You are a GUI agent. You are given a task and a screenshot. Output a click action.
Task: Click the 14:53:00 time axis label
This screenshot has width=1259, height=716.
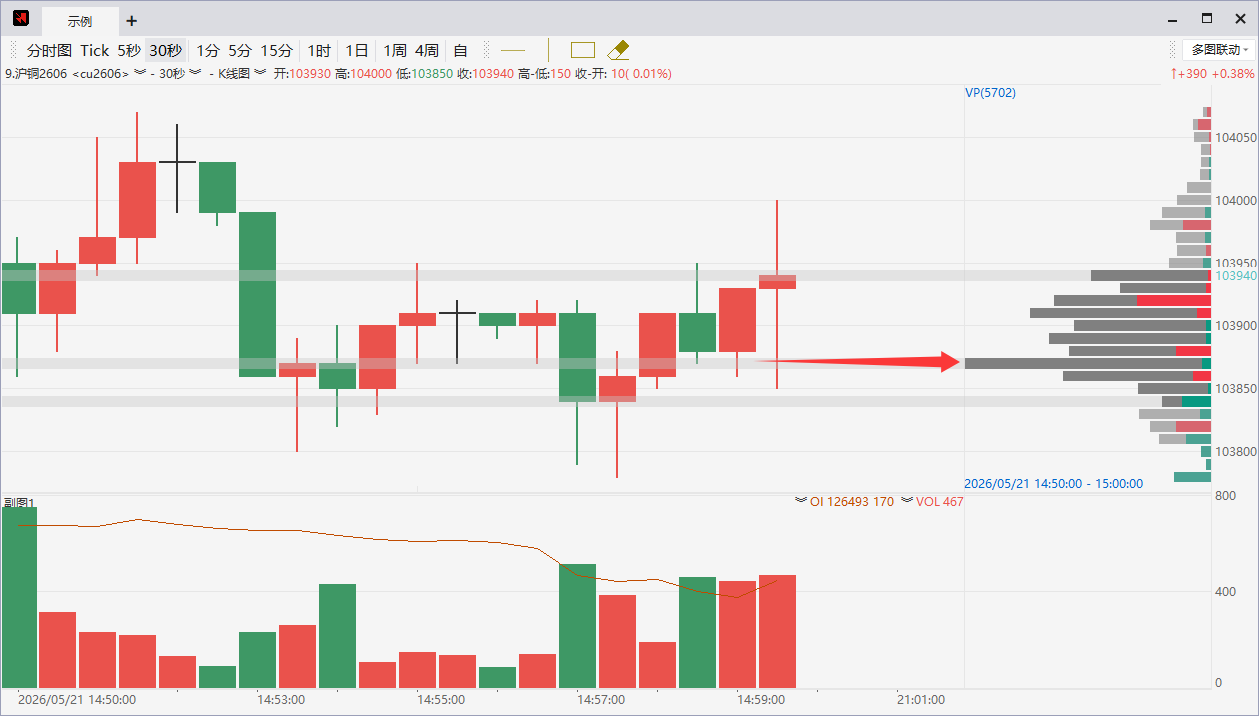pyautogui.click(x=281, y=700)
